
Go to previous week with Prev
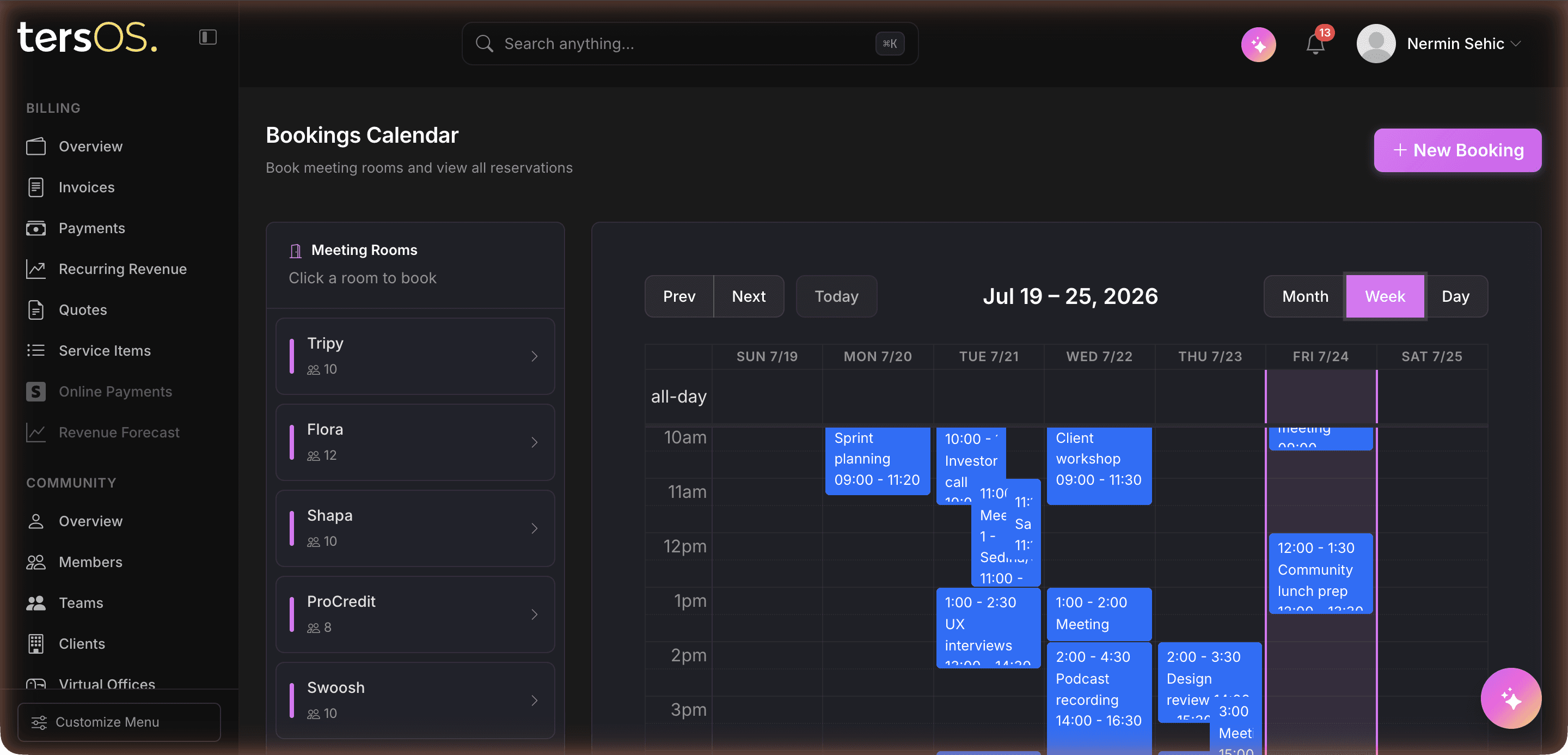pos(679,296)
